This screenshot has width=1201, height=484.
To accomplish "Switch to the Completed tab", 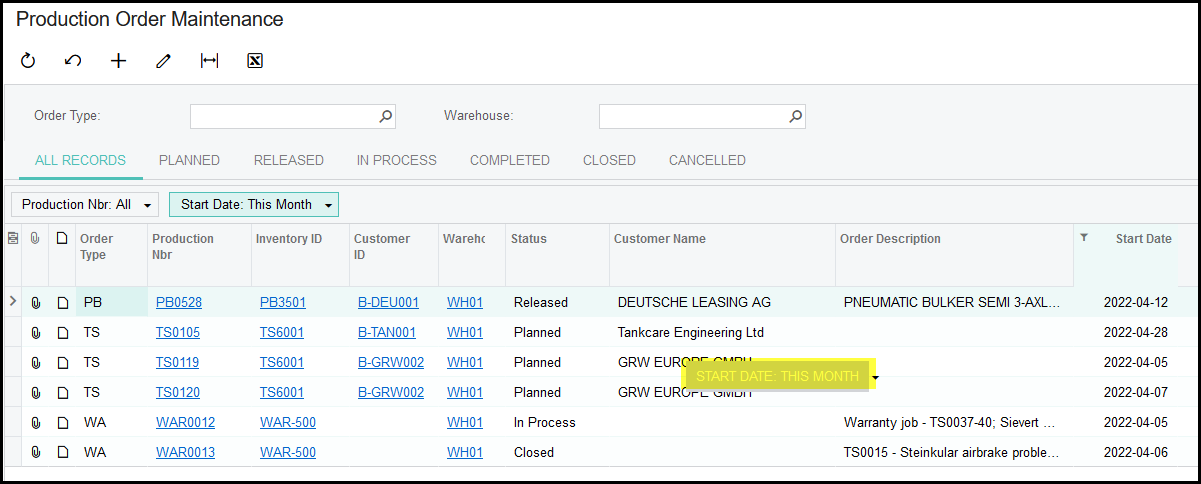I will click(x=509, y=160).
